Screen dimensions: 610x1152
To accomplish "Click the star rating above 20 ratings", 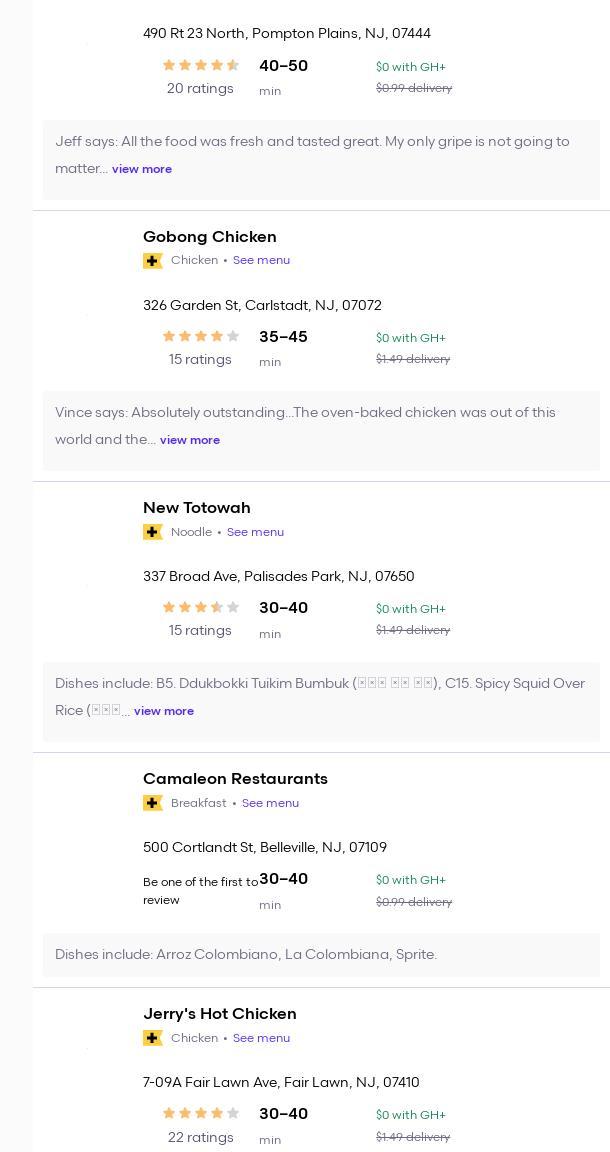I will (x=201, y=66).
